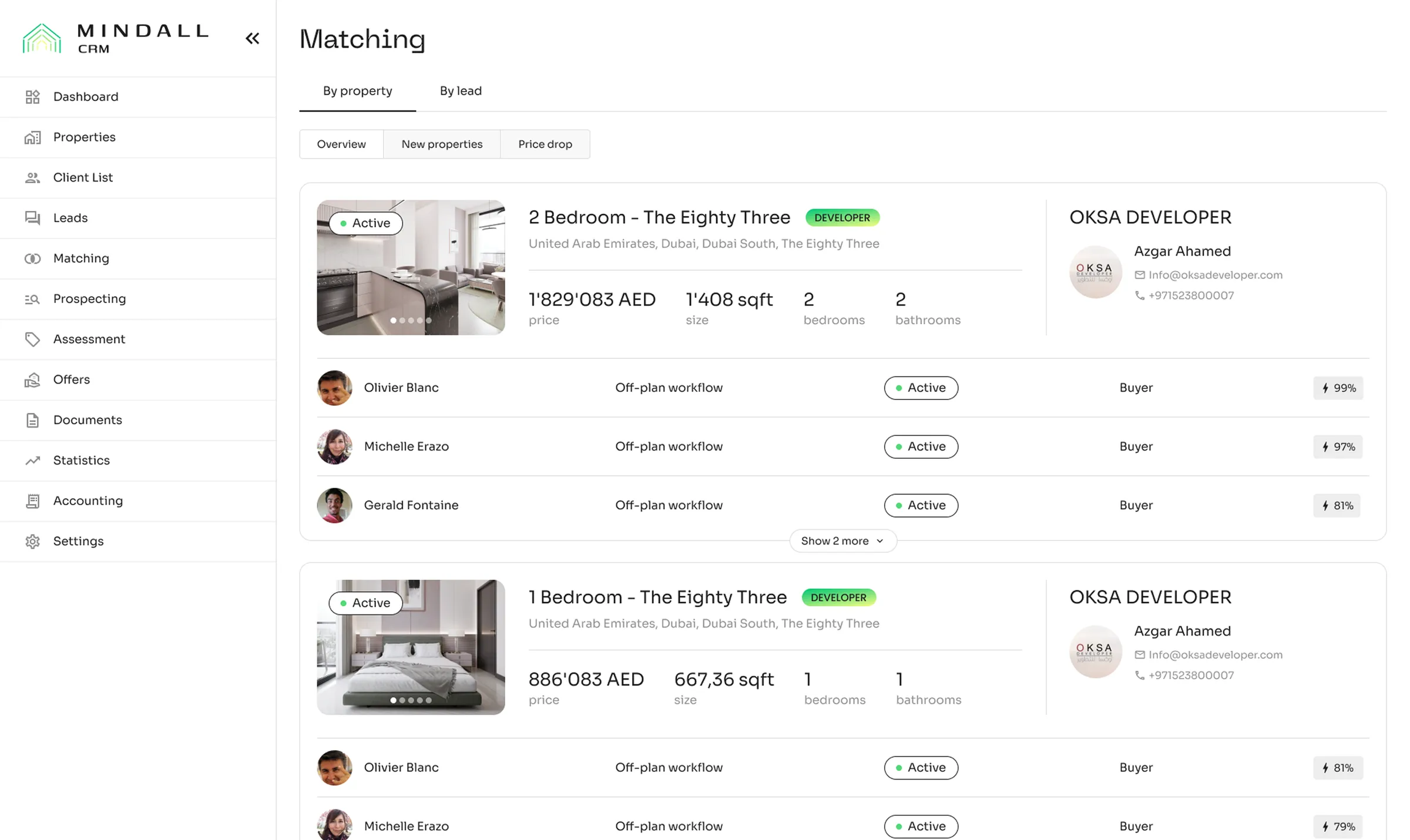Click the Offers hand icon
1410x840 pixels.
coord(33,380)
